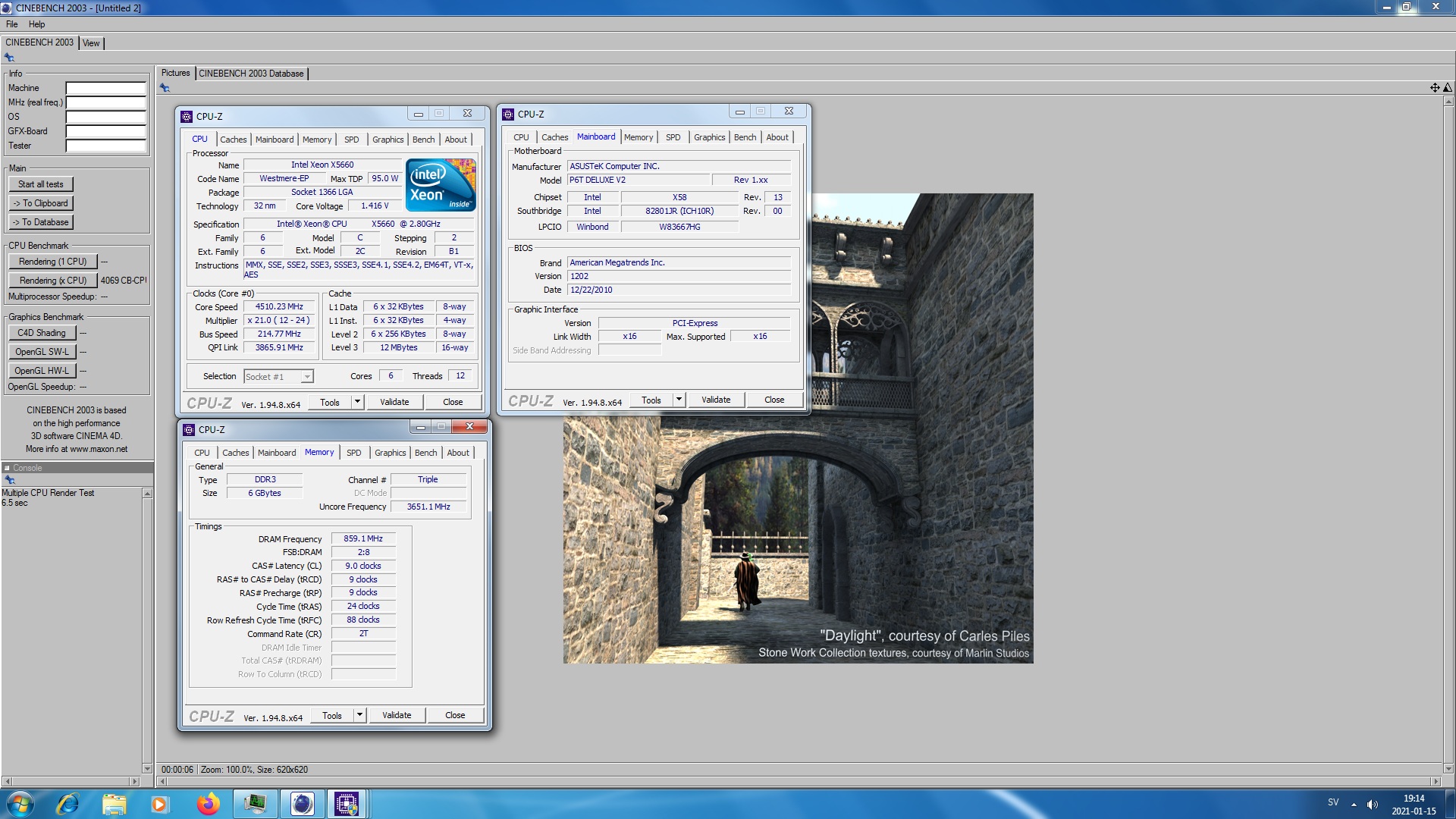1456x819 pixels.
Task: Run OpenGL SW-L benchmark
Action: (42, 352)
